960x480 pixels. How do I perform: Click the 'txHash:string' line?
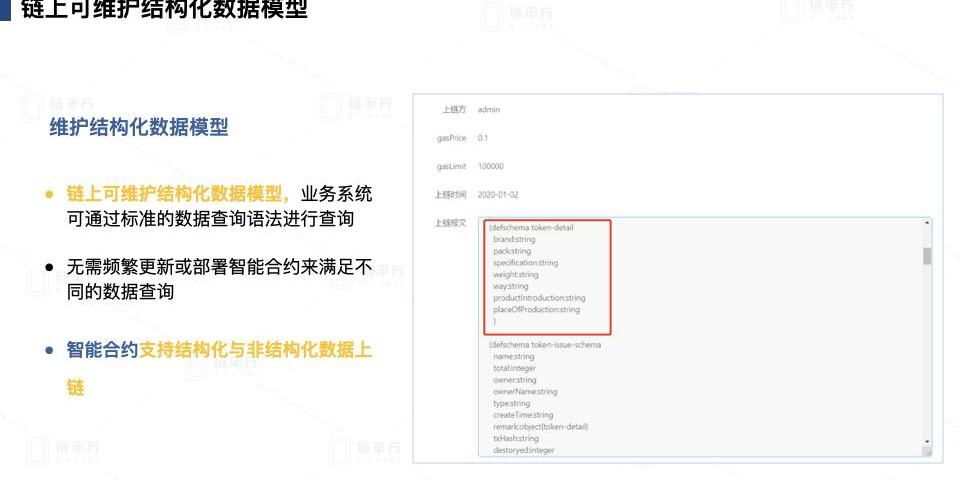coord(516,438)
